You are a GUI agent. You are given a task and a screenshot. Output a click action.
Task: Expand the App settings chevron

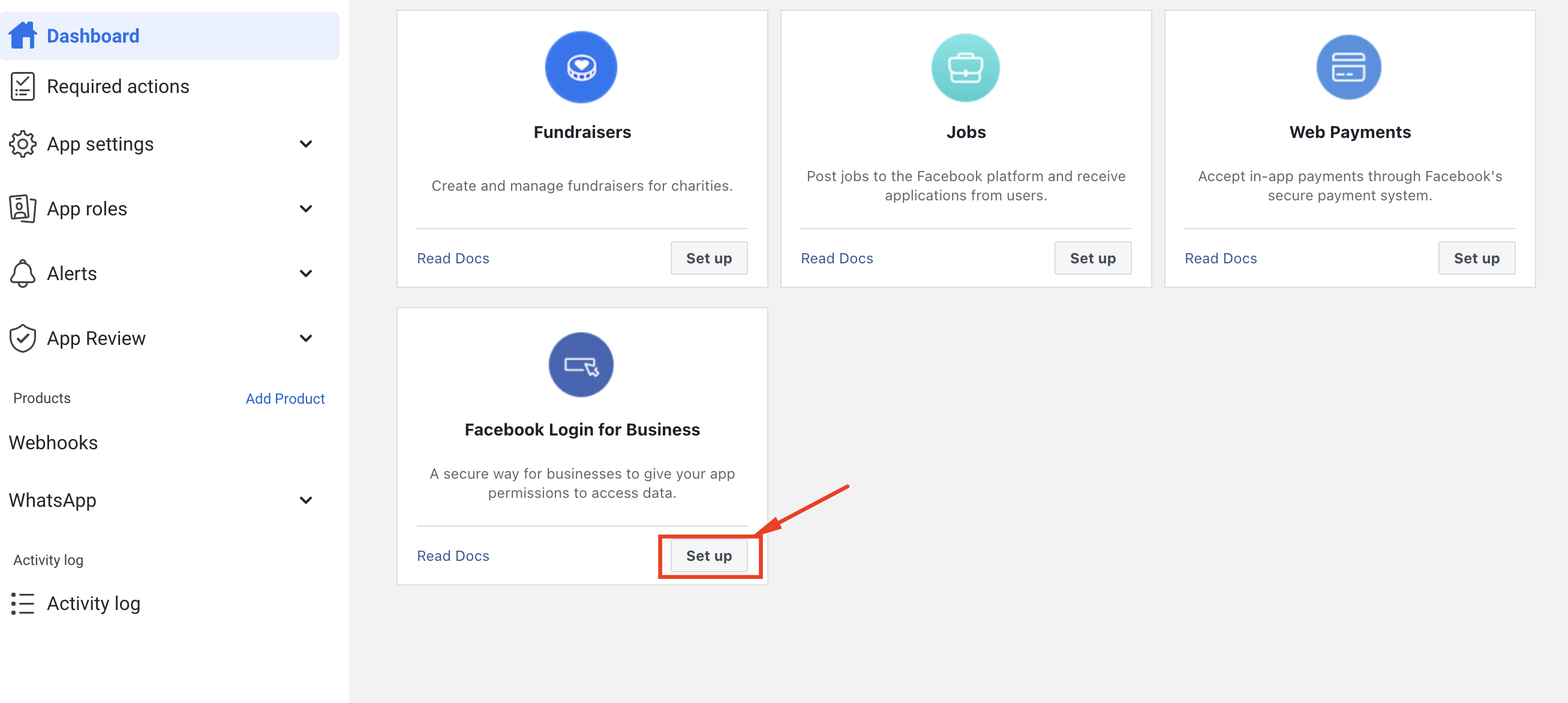[x=306, y=143]
